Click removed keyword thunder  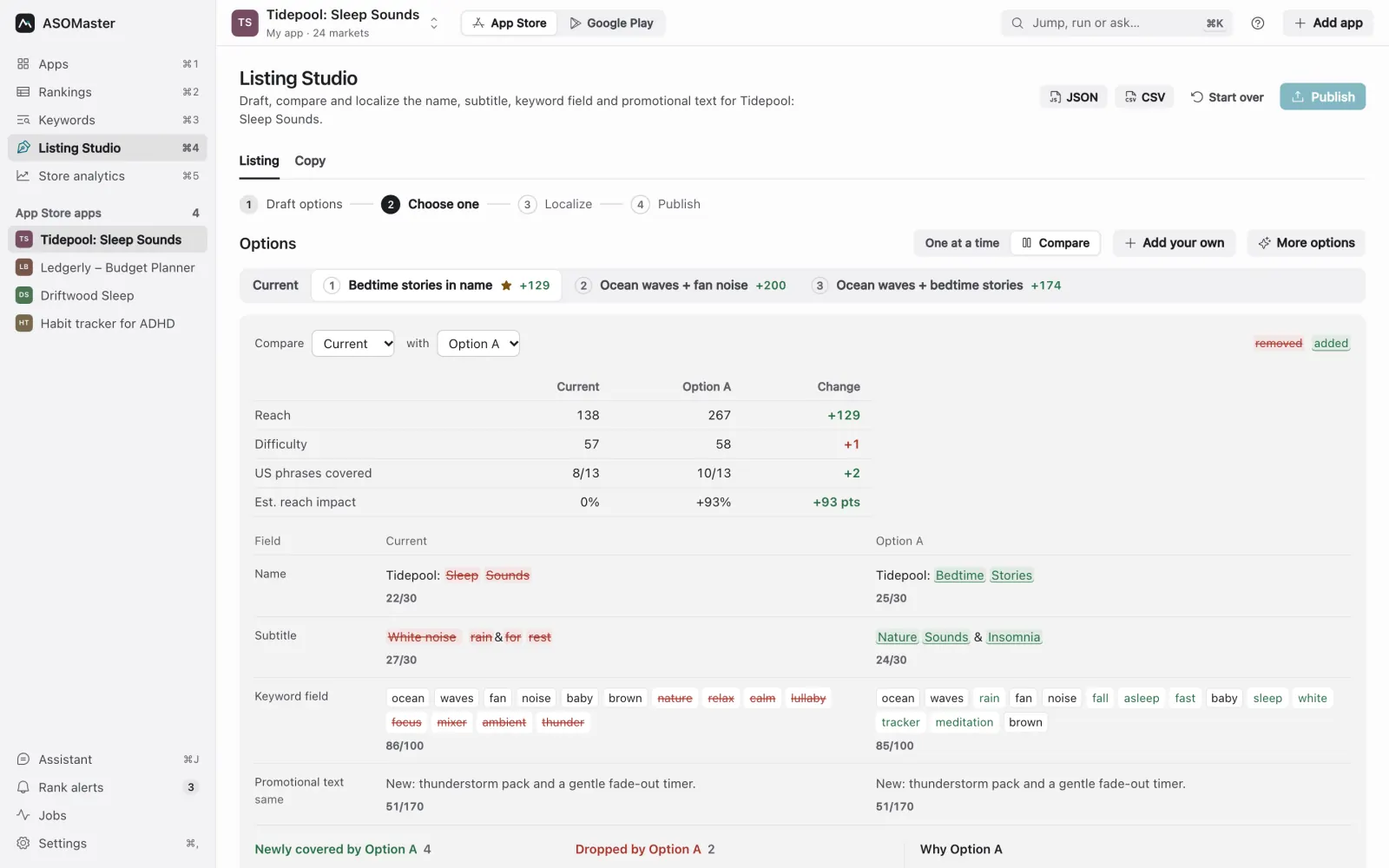[x=563, y=722]
